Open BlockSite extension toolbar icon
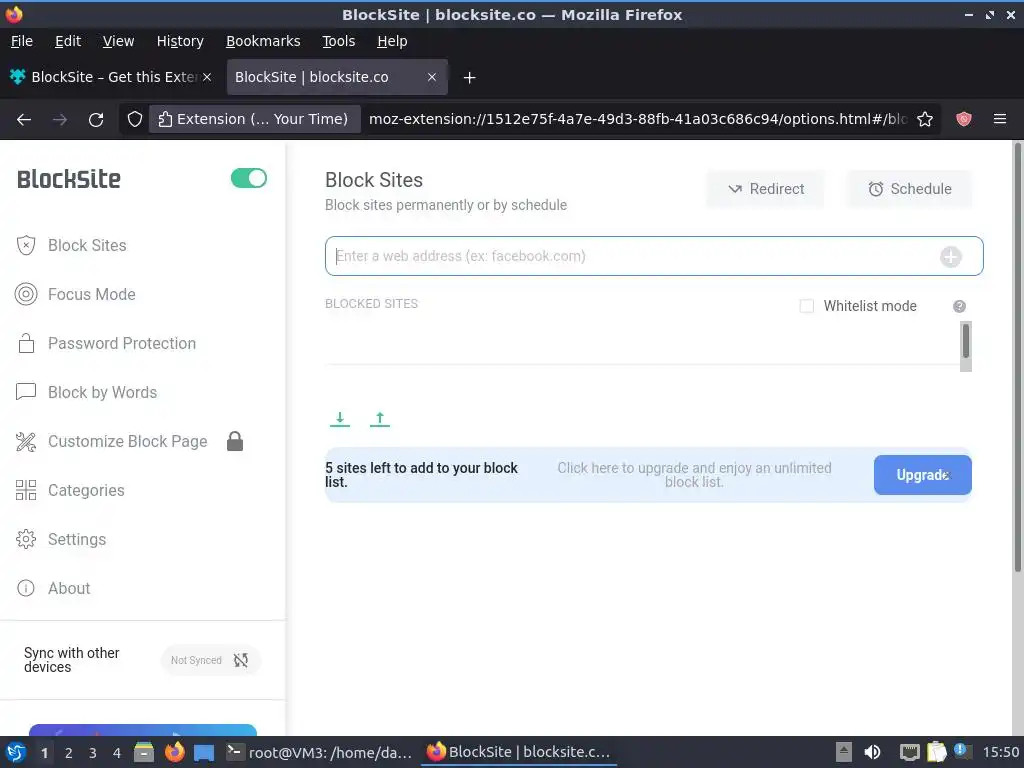Screen dimensions: 1024x768 click(964, 119)
